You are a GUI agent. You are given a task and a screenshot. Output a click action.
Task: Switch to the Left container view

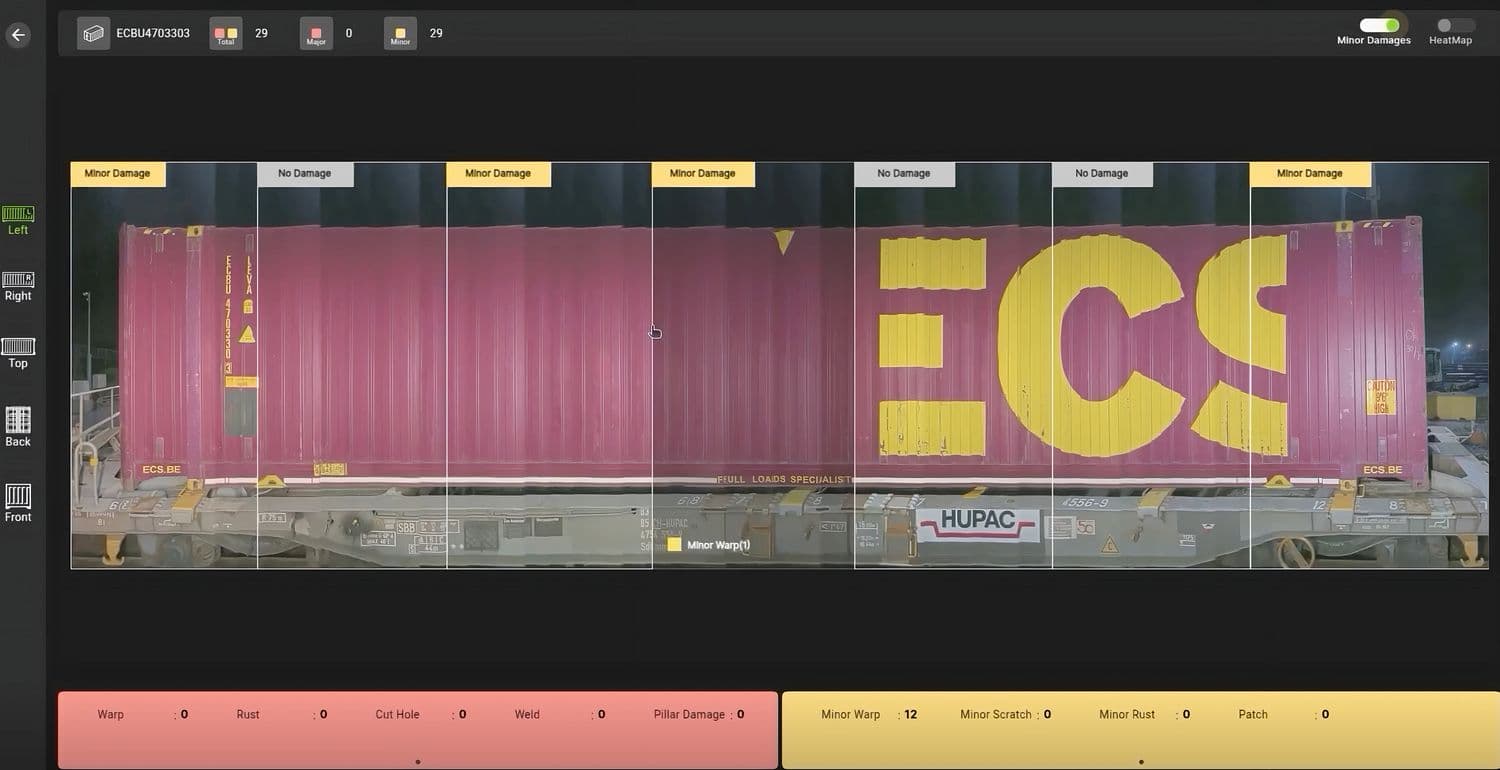pyautogui.click(x=18, y=220)
